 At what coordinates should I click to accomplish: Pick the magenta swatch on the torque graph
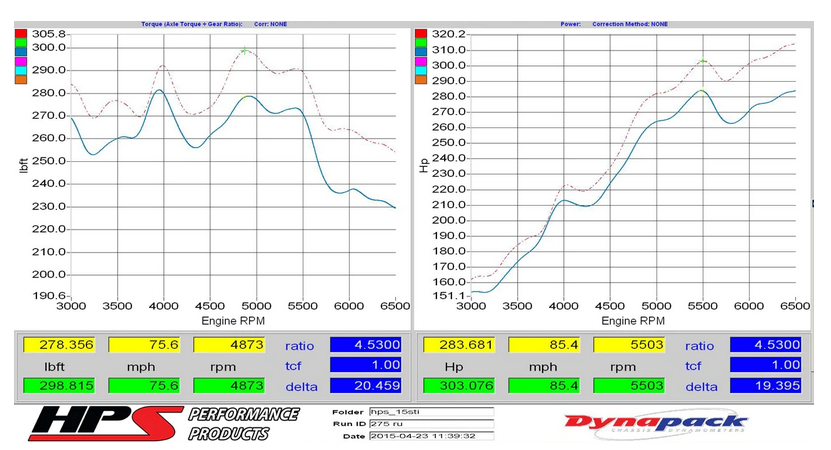coord(20,62)
